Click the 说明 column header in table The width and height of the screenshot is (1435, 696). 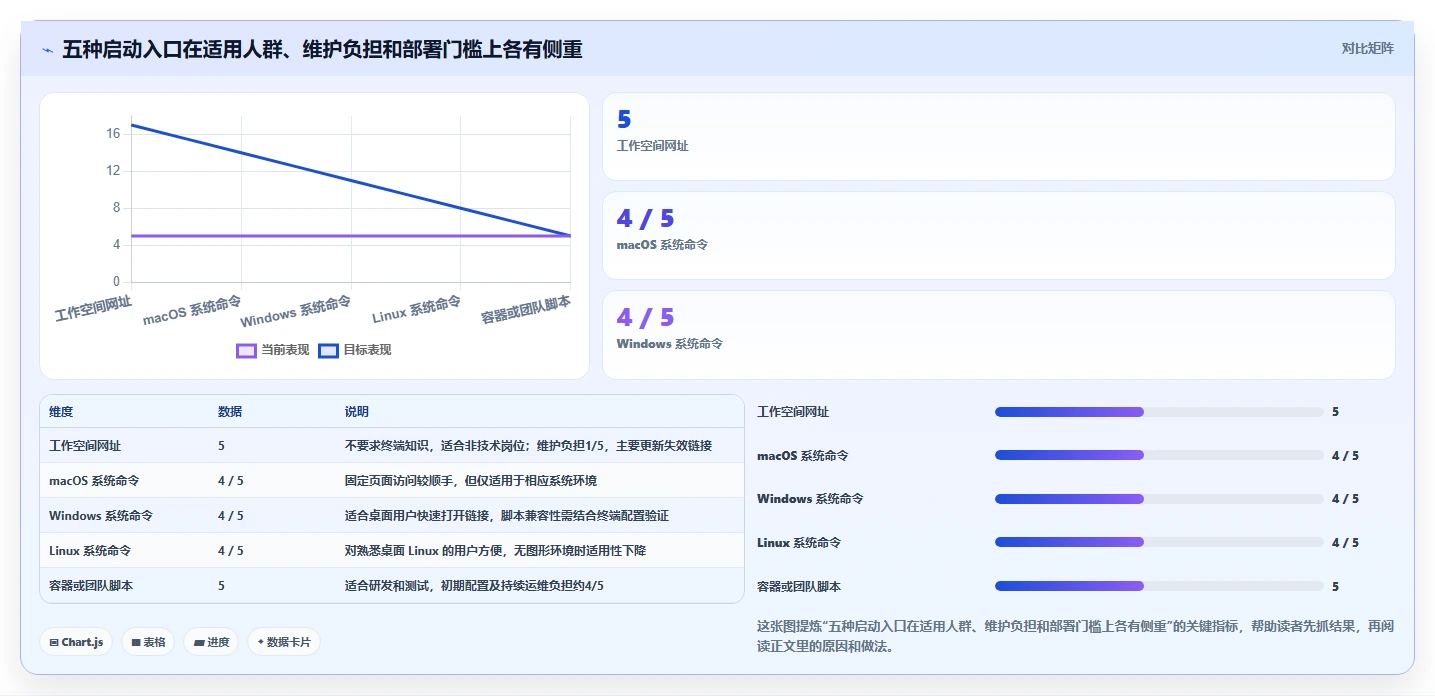point(357,412)
